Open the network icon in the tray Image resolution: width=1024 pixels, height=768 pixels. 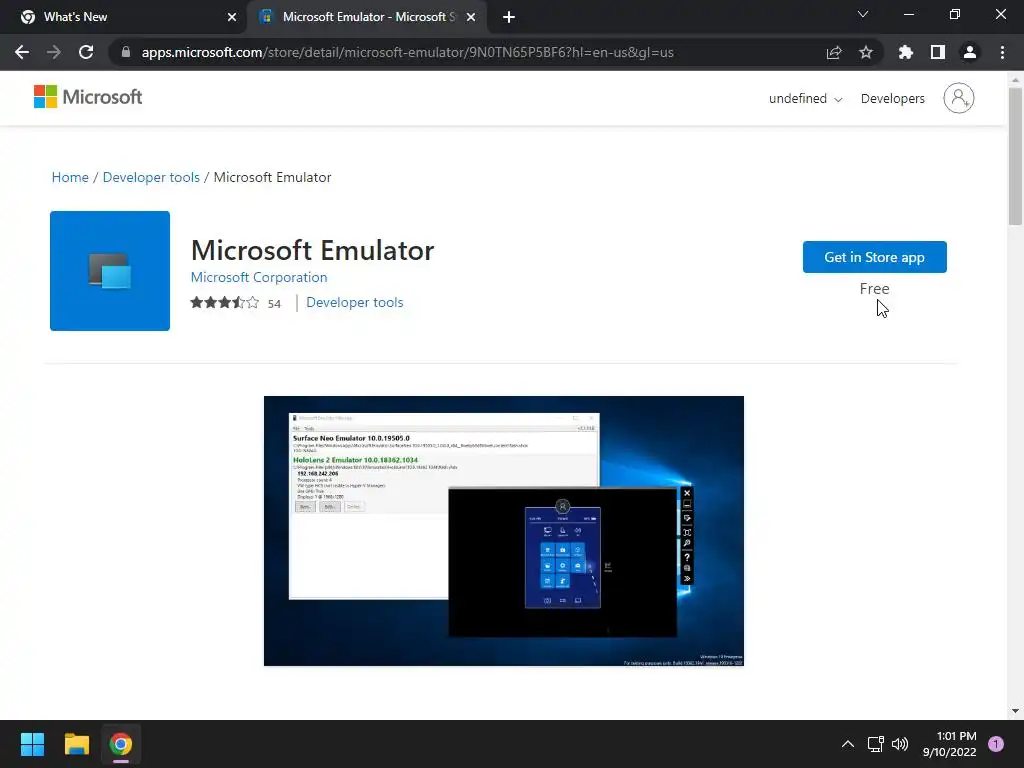click(x=875, y=744)
